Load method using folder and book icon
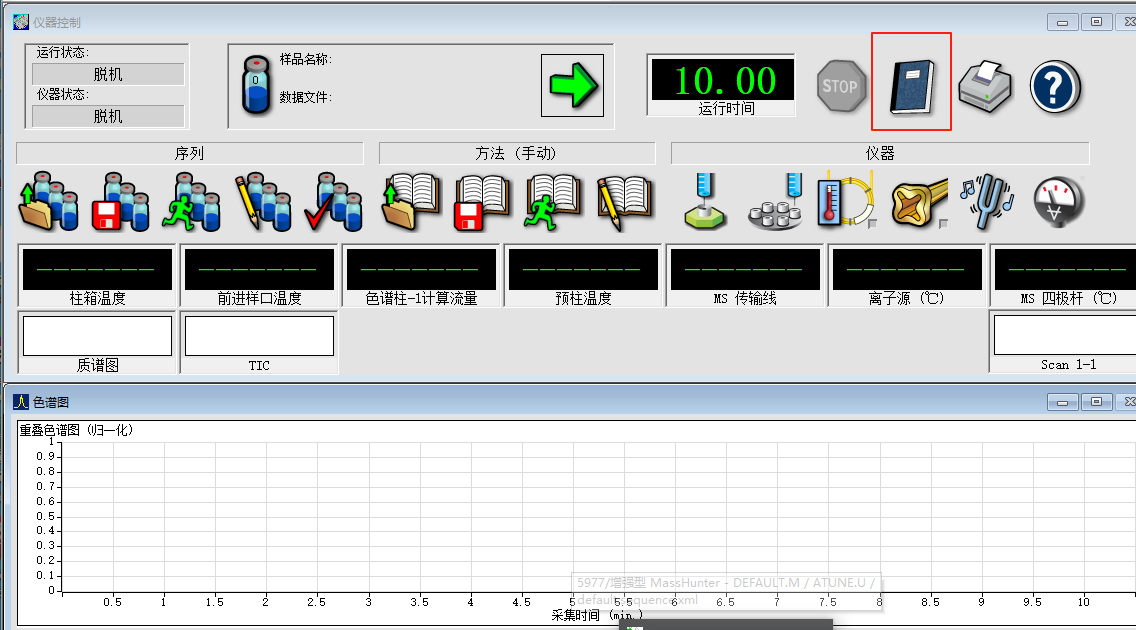Image resolution: width=1136 pixels, height=630 pixels. (x=411, y=201)
